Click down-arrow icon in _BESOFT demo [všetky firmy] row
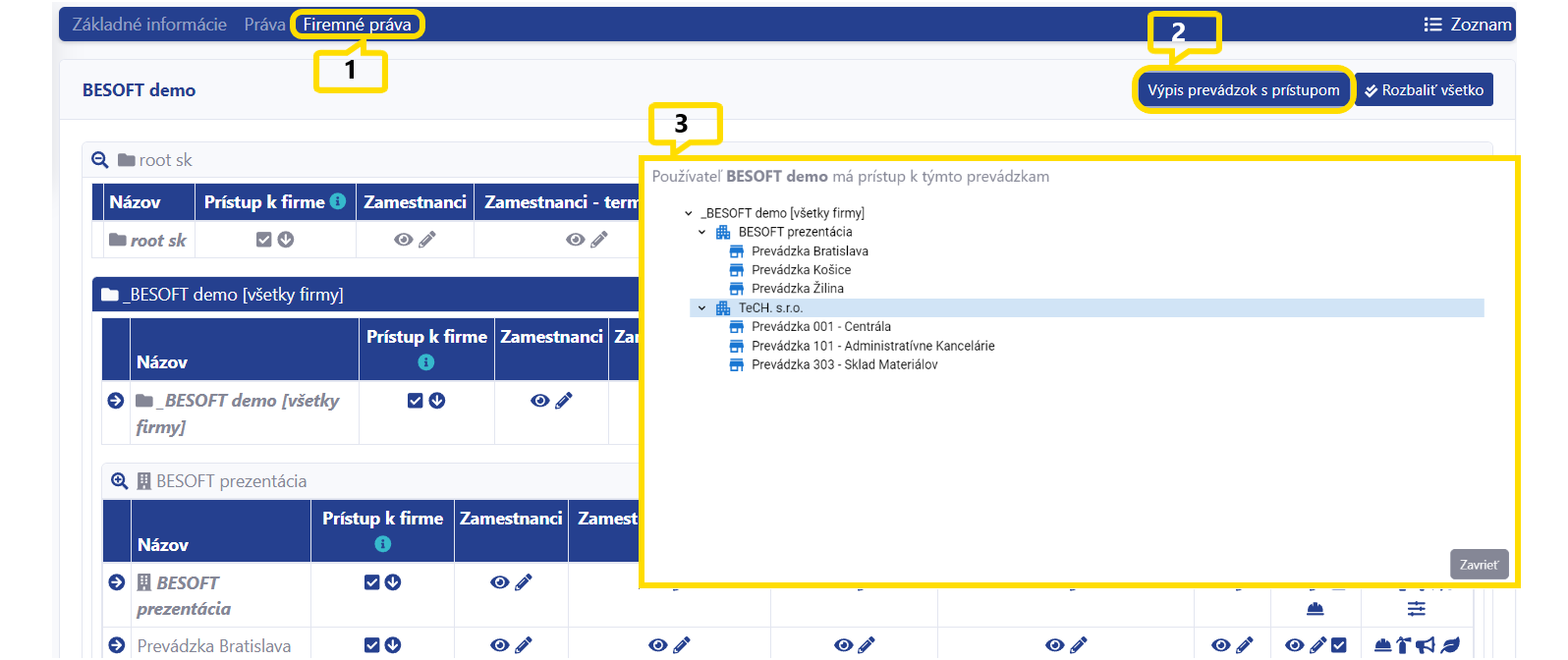The image size is (1568, 660). tap(437, 400)
